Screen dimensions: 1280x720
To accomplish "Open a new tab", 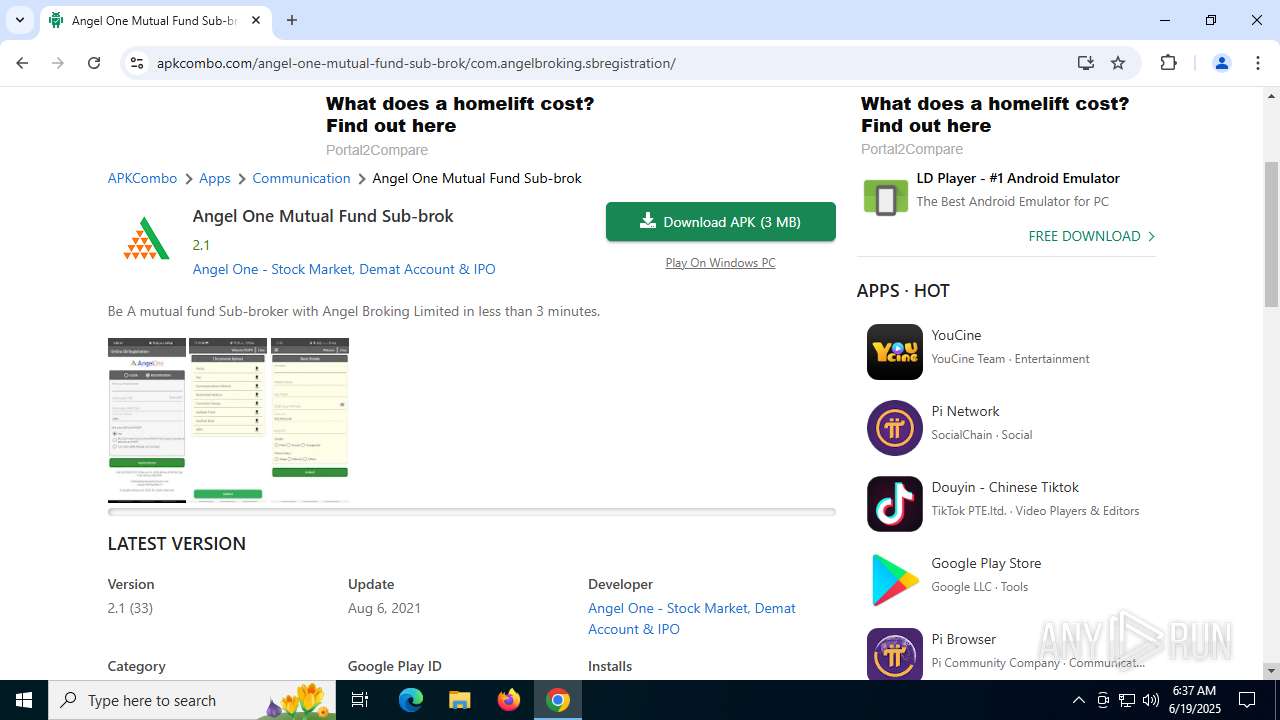I will tap(292, 20).
